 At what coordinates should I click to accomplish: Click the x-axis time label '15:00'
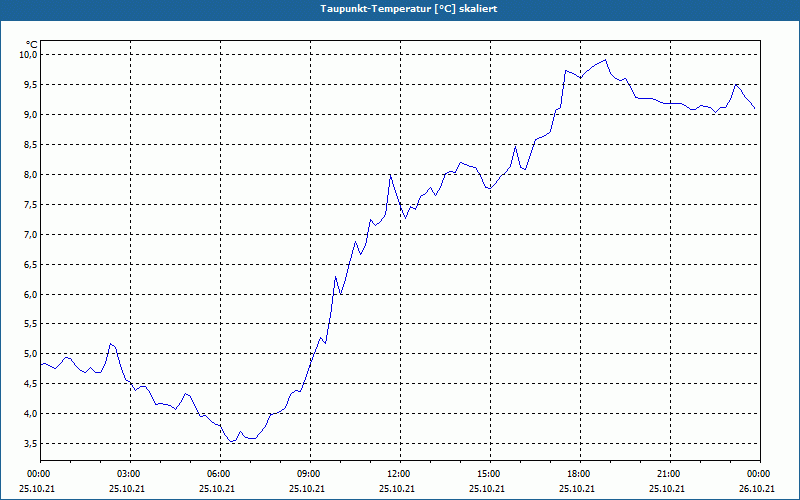pos(489,474)
